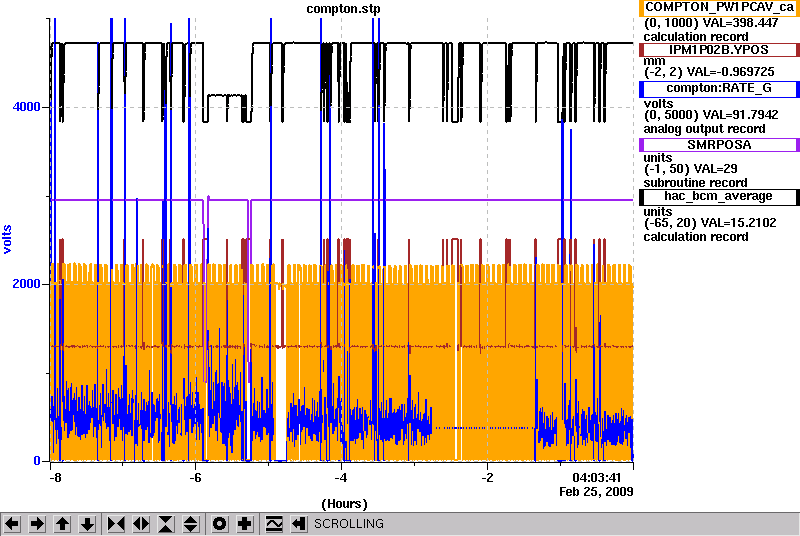
Task: Click the plus icon in the toolbar
Action: pos(245,524)
